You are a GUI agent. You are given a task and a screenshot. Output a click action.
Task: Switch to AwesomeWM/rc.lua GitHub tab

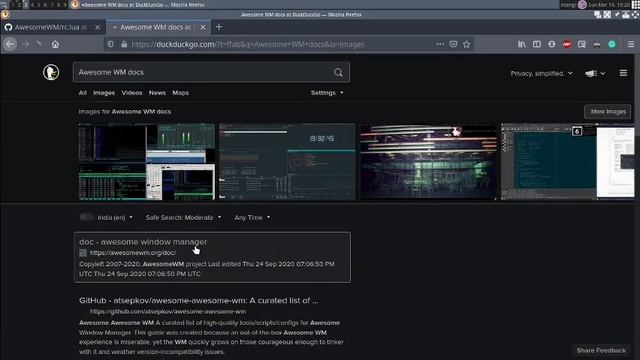point(53,27)
